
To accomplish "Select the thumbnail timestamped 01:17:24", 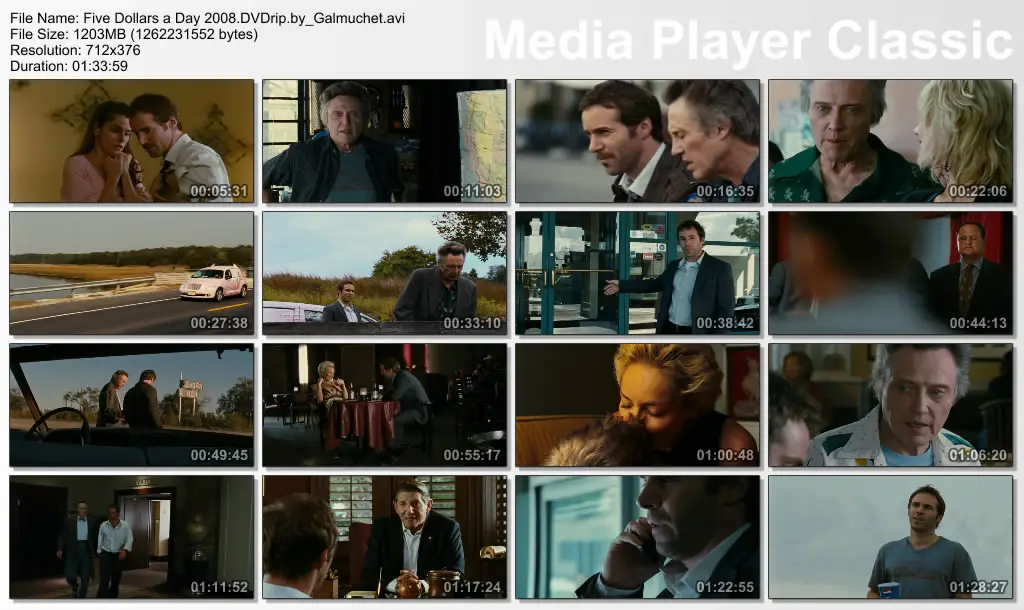I will coord(385,537).
